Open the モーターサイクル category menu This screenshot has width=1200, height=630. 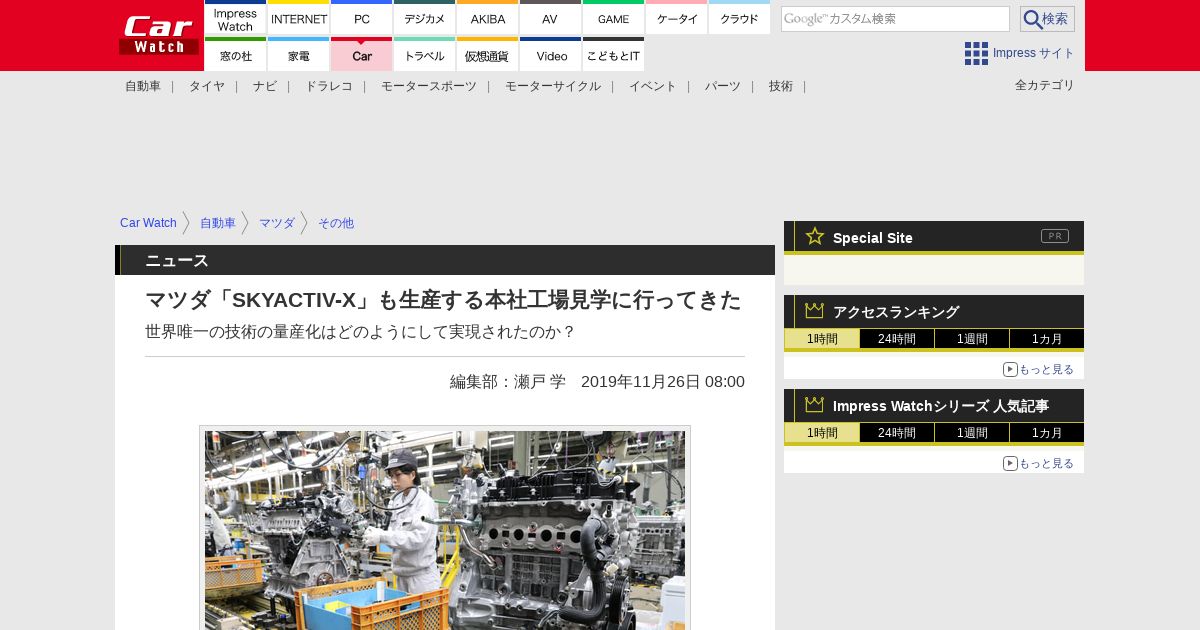click(x=553, y=86)
